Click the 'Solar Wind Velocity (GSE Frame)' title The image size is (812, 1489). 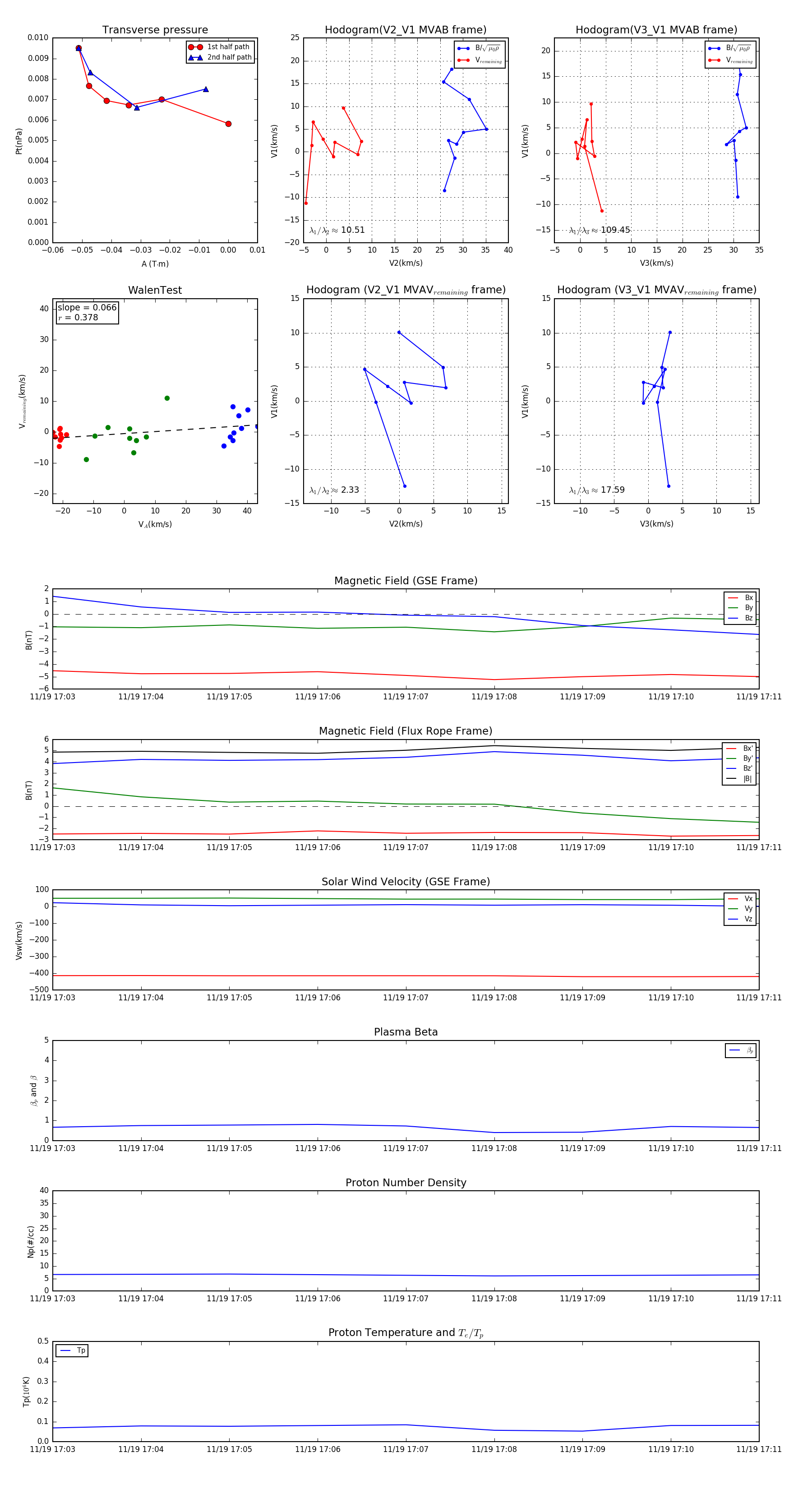(406, 882)
